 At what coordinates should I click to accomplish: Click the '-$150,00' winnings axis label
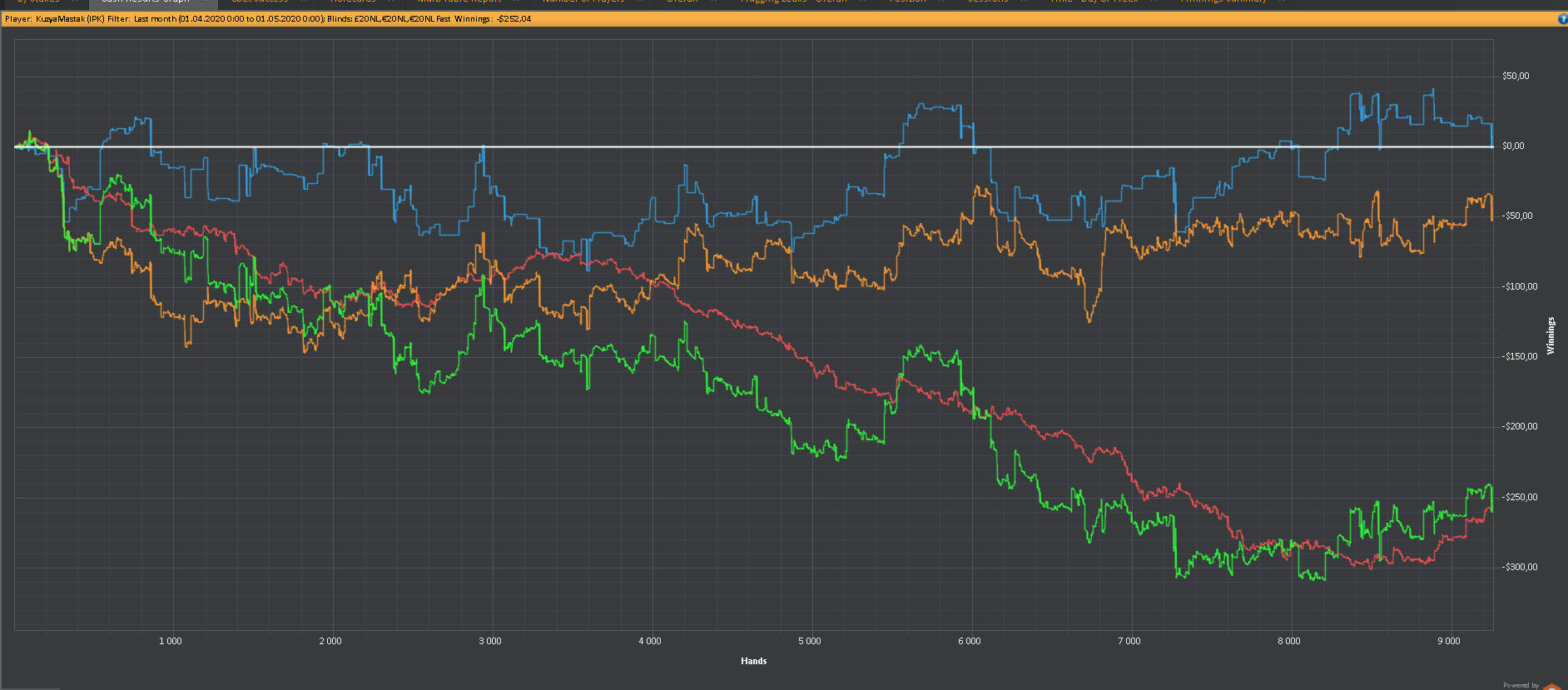(1520, 356)
